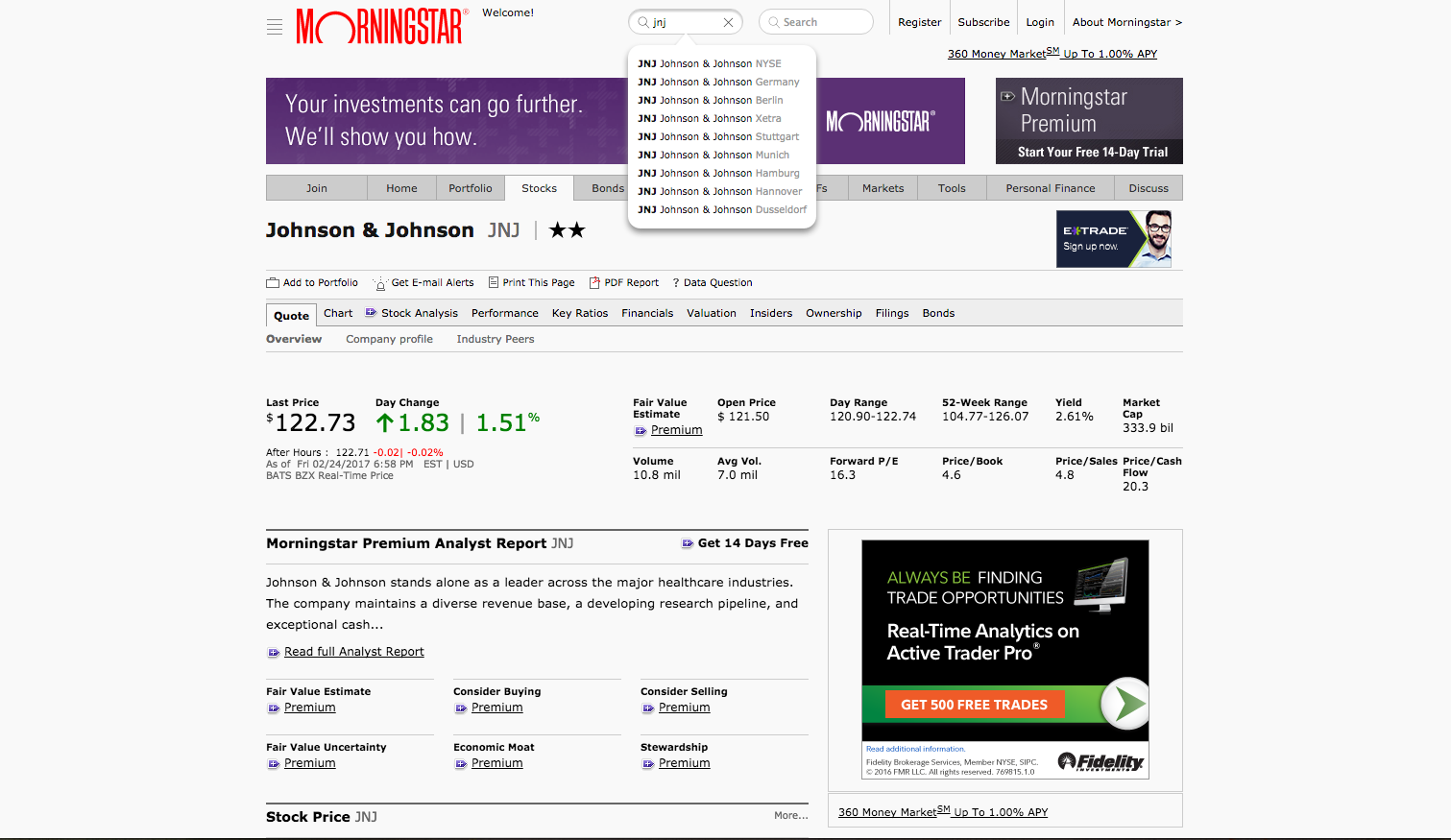Screen dimensions: 1451x840
Task: Click the Fidelity green arrow play icon
Action: click(x=1125, y=703)
